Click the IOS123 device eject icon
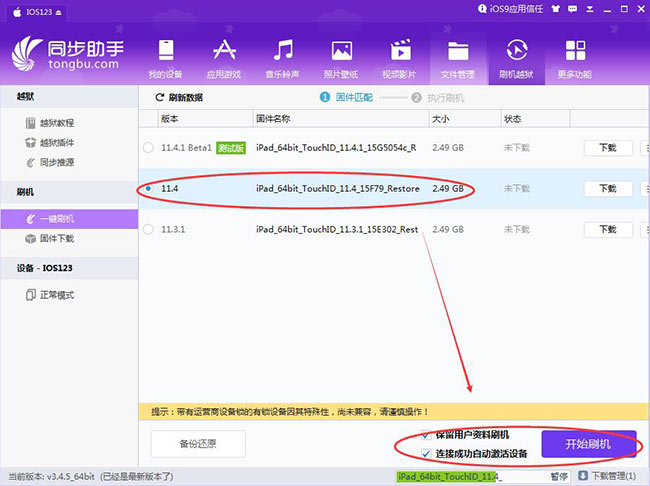This screenshot has width=650, height=486. point(58,12)
